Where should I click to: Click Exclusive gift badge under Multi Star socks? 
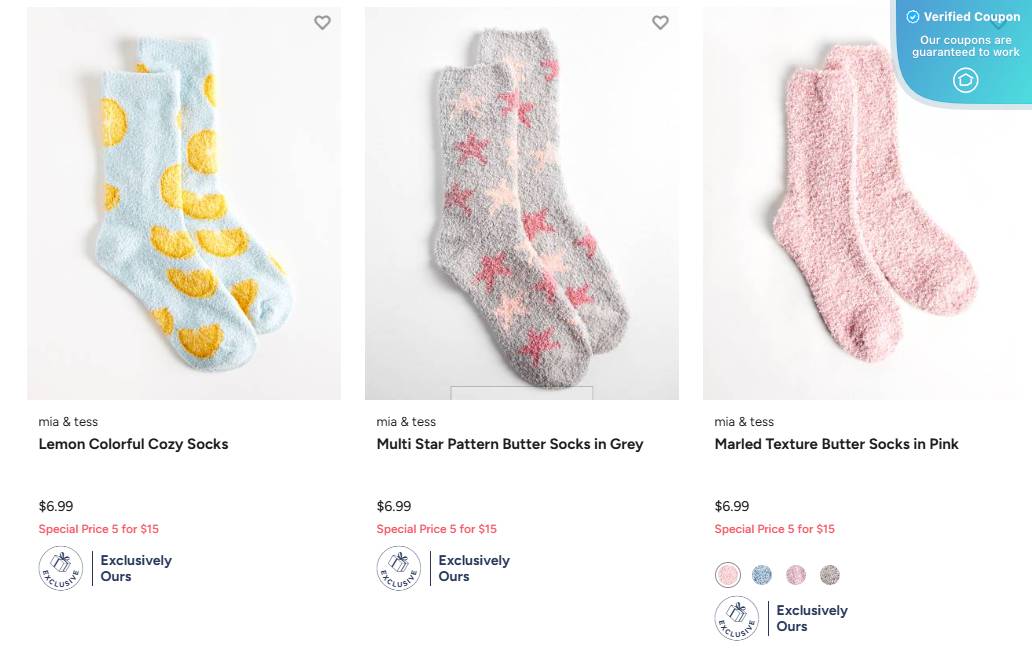399,568
